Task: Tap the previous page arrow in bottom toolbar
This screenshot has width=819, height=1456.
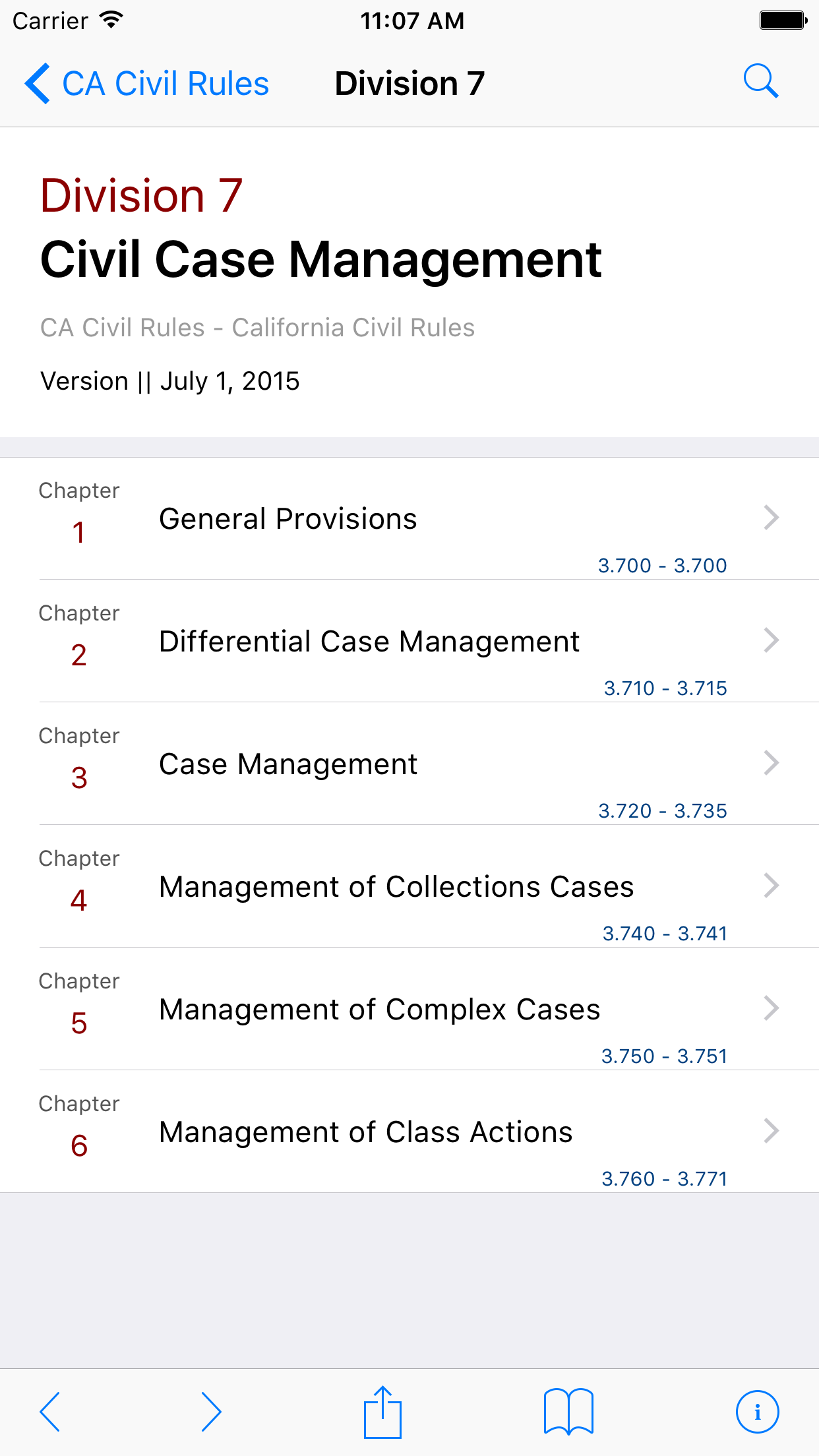Action: pyautogui.click(x=51, y=1412)
